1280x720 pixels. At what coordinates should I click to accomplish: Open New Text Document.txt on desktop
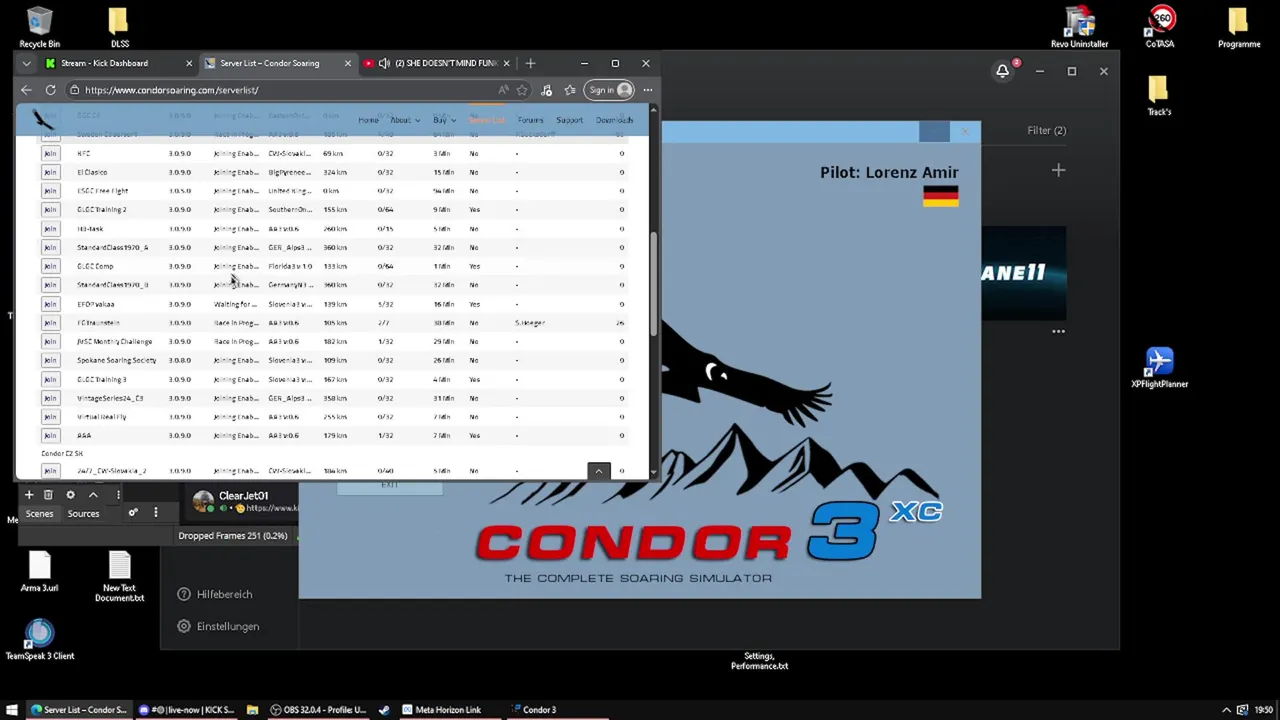click(x=119, y=578)
